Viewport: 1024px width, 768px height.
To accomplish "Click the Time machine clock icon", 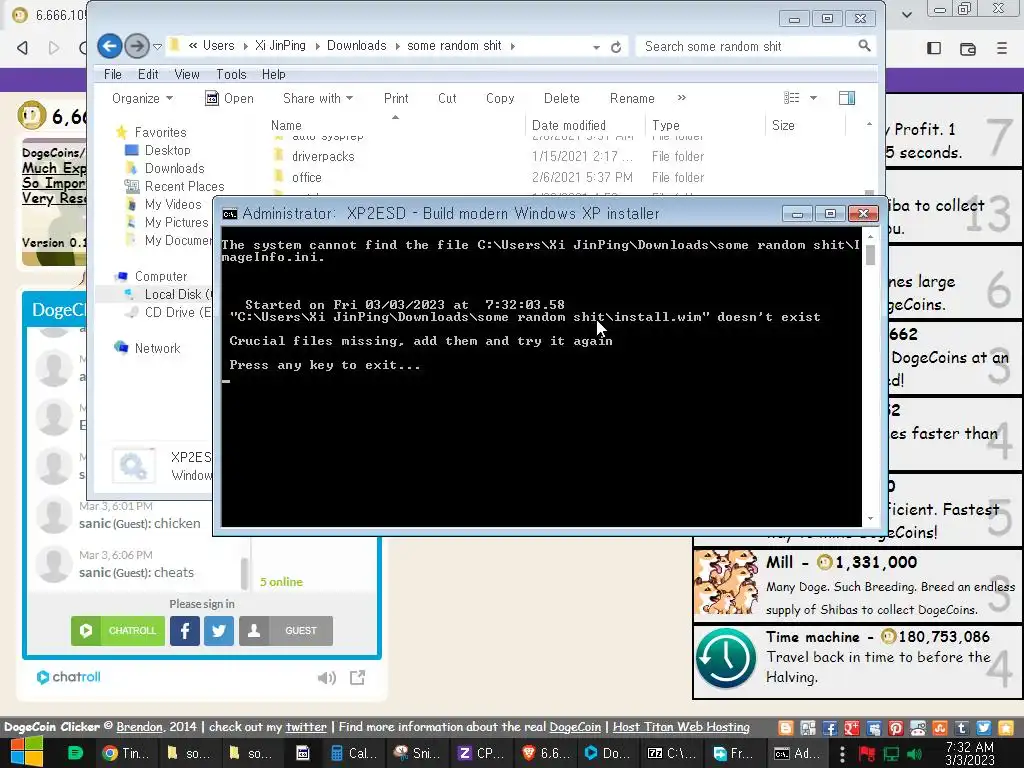I will pyautogui.click(x=726, y=658).
